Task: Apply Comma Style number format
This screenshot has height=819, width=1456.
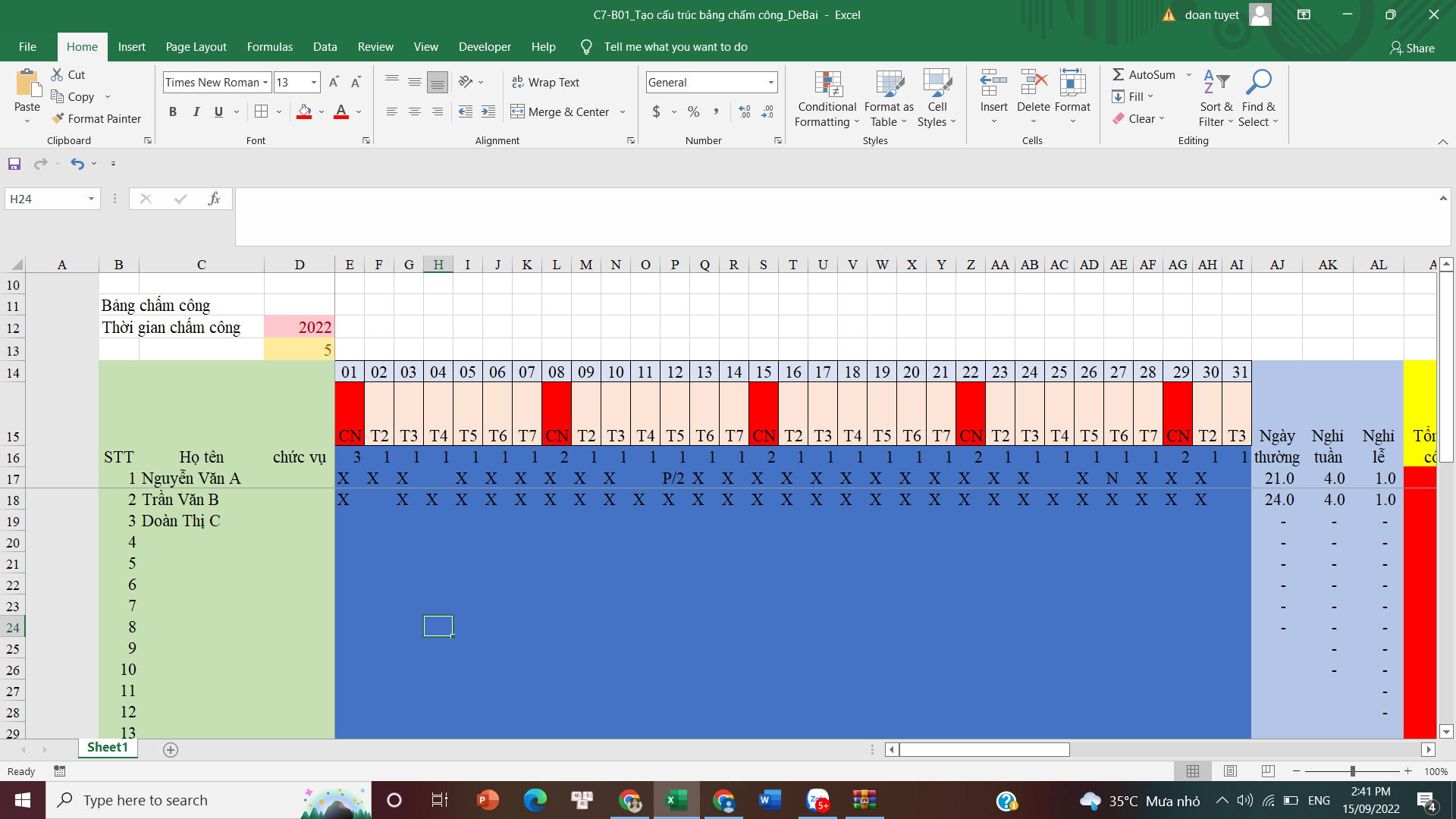Action: click(715, 111)
